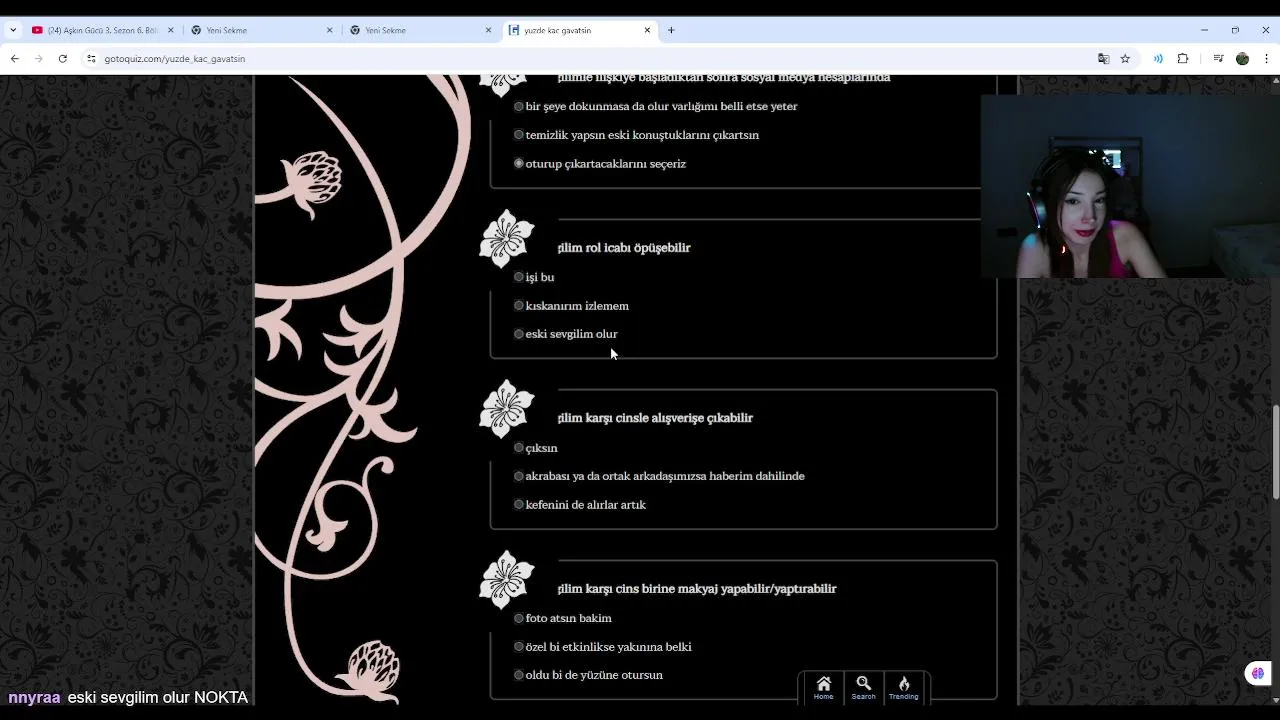Switch to the second Yeni Sekme tab
This screenshot has height=720, width=1280.
pyautogui.click(x=419, y=30)
